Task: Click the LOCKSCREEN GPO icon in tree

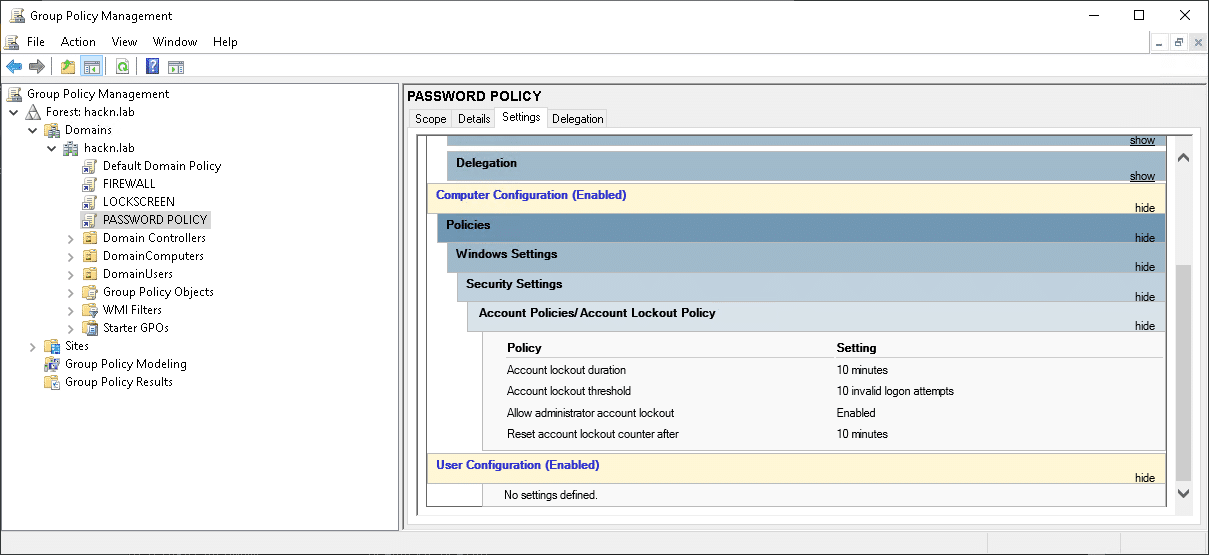Action: click(x=90, y=202)
